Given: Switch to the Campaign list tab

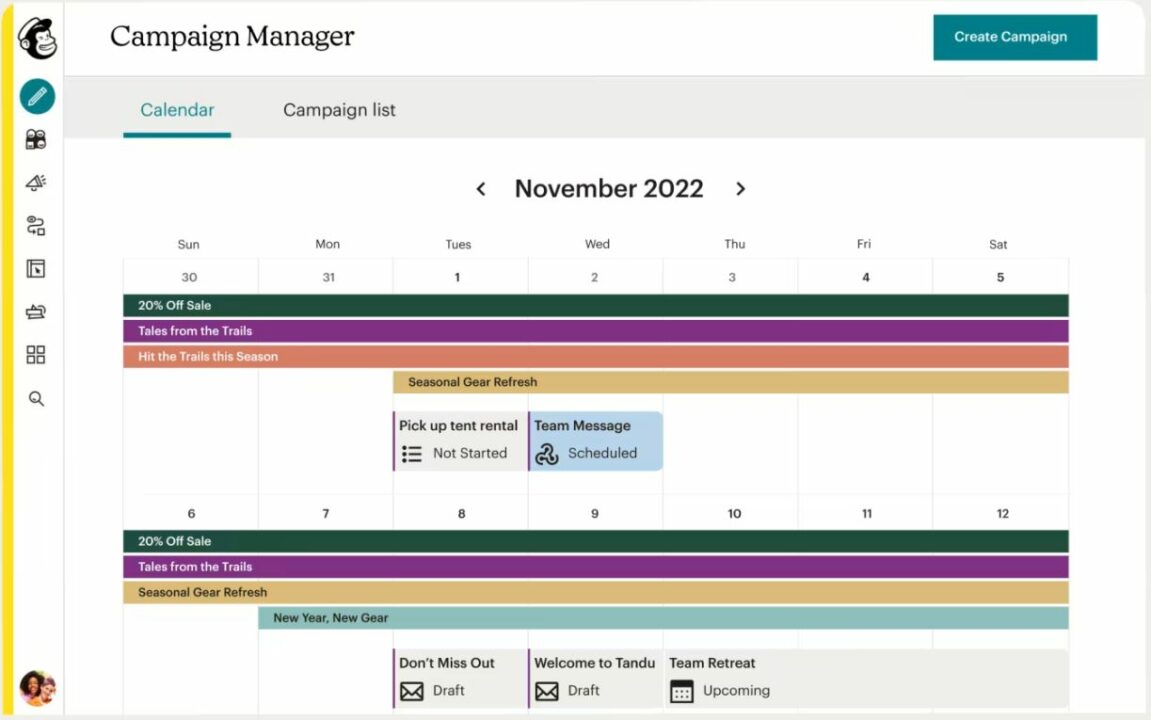Looking at the screenshot, I should coord(339,110).
